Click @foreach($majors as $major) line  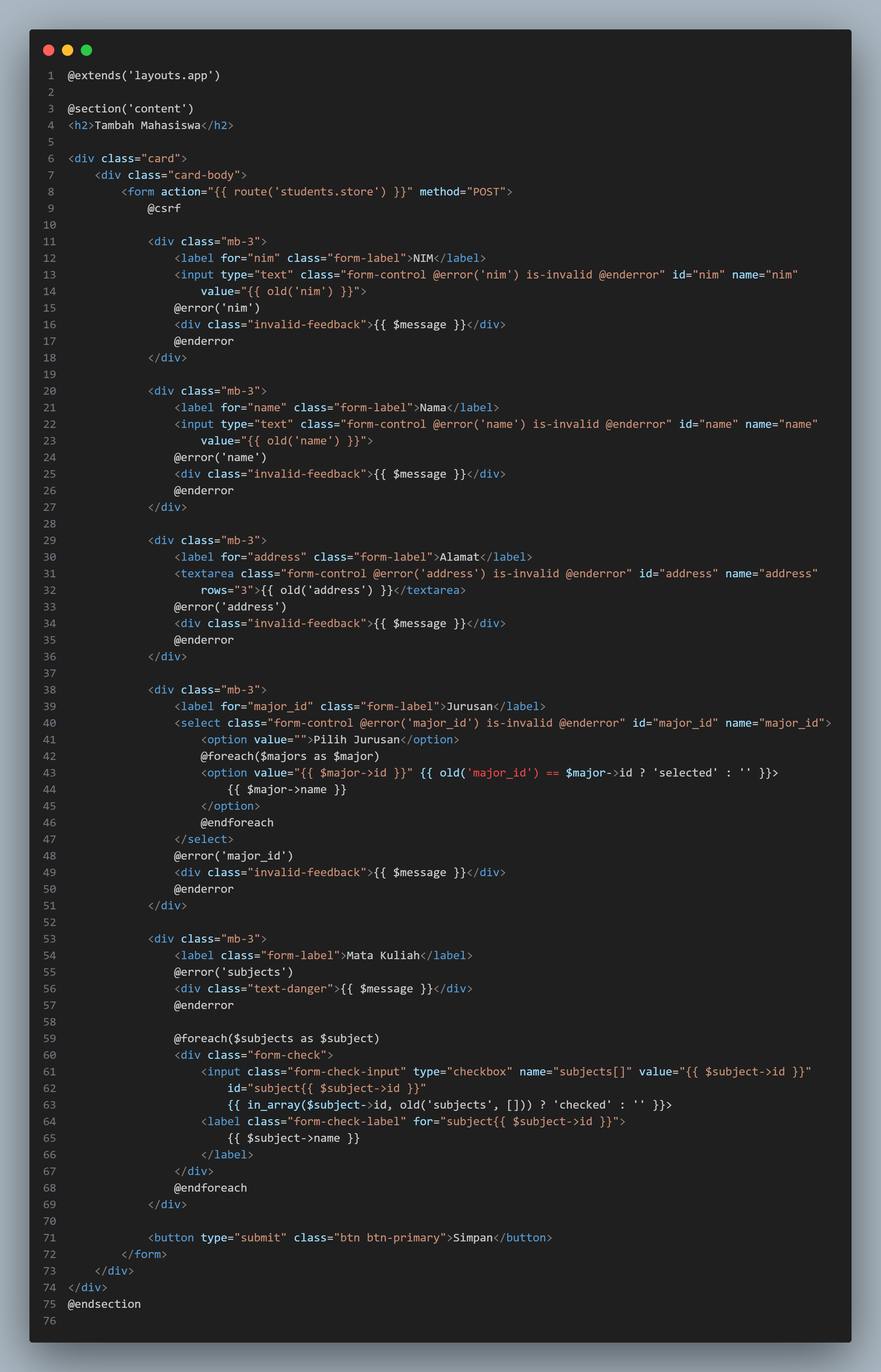pyautogui.click(x=290, y=756)
